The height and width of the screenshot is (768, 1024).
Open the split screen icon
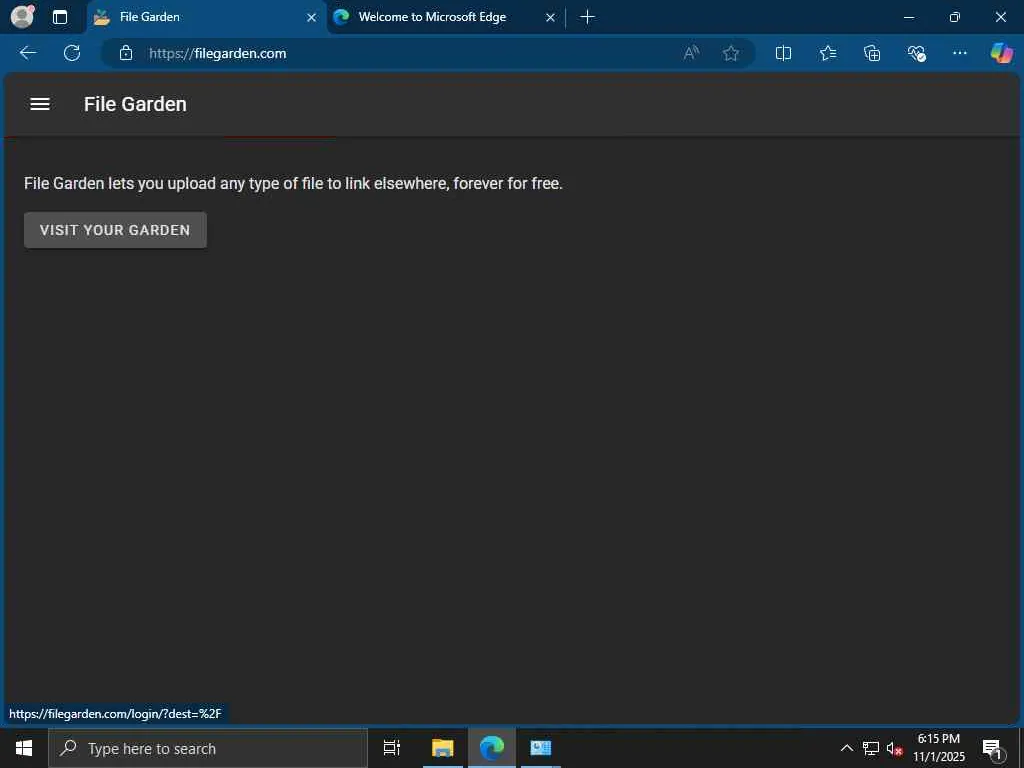[x=783, y=53]
